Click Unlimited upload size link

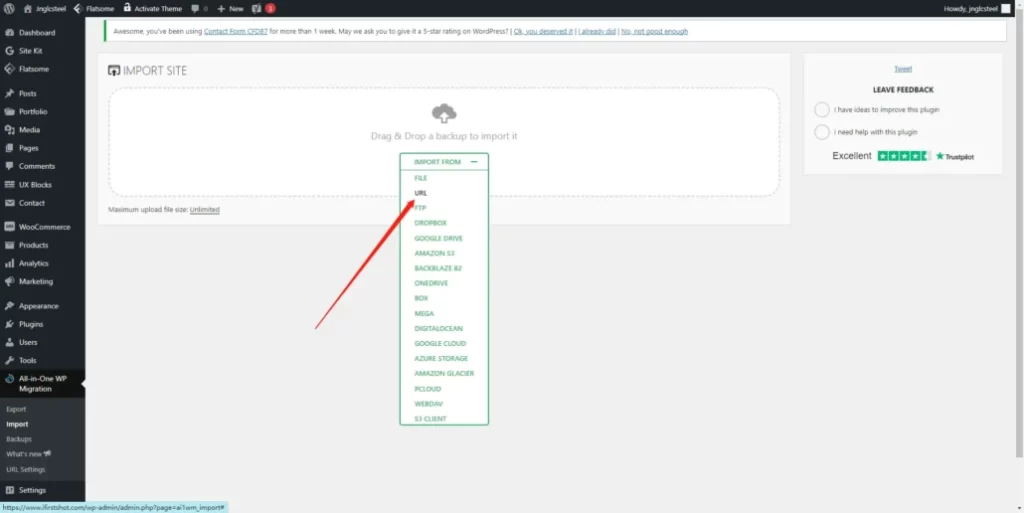[x=204, y=210]
